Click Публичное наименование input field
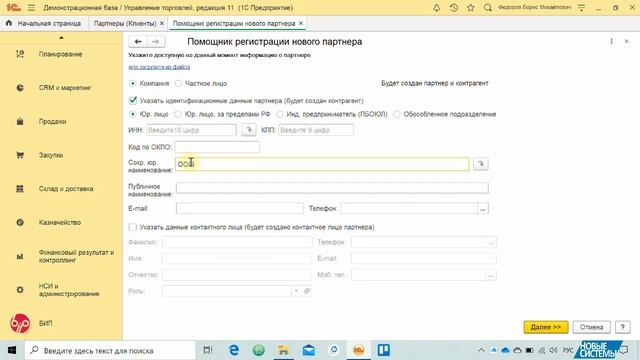 [332, 188]
